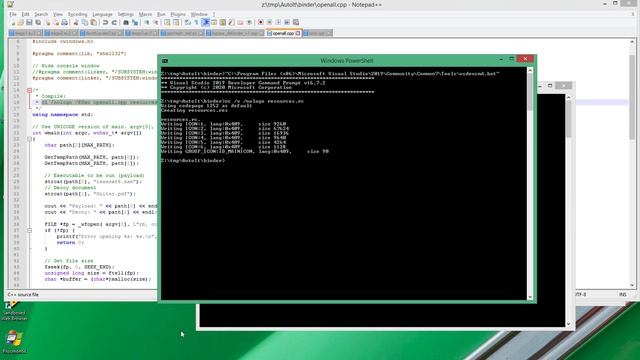Click the Close document toolbar icon

pyautogui.click(x=48, y=22)
